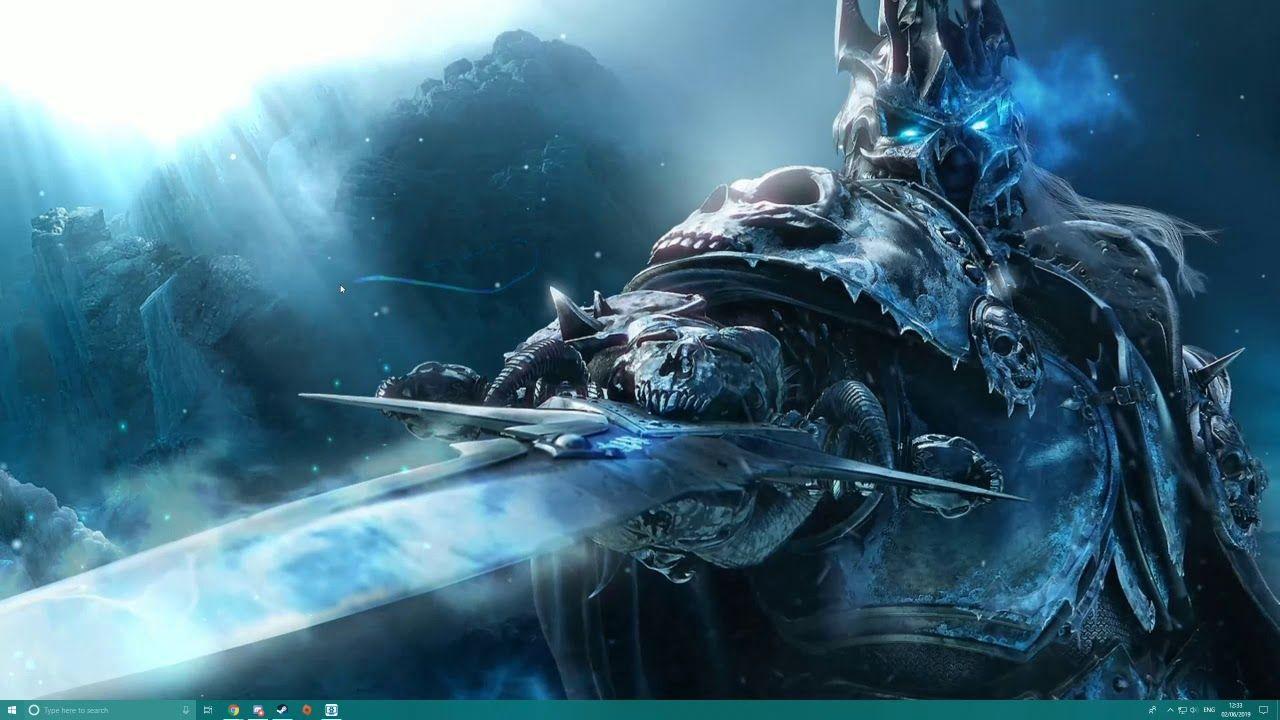Open the Action Center notifications

[x=1264, y=710]
